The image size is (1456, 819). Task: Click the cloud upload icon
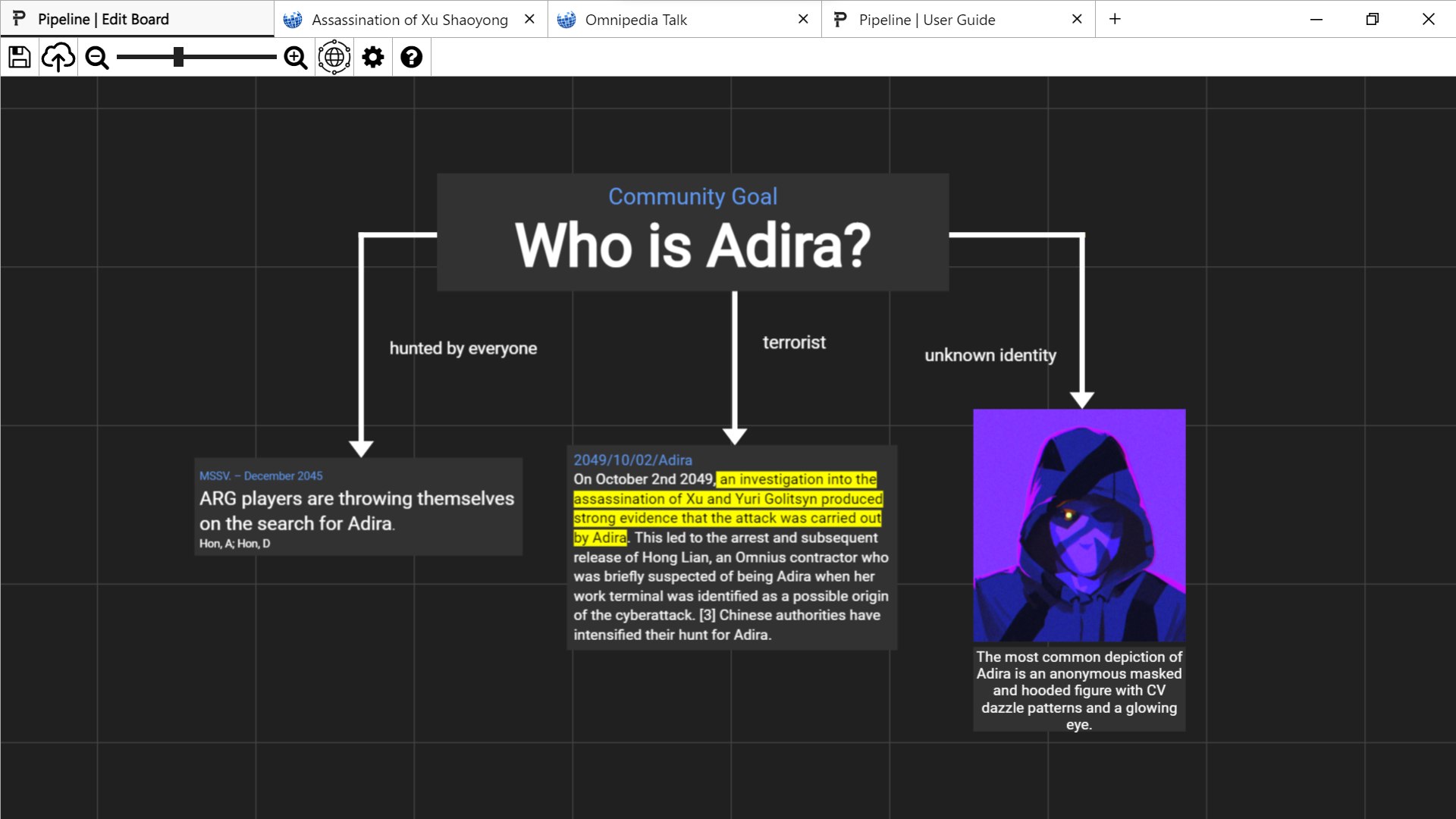pos(58,57)
